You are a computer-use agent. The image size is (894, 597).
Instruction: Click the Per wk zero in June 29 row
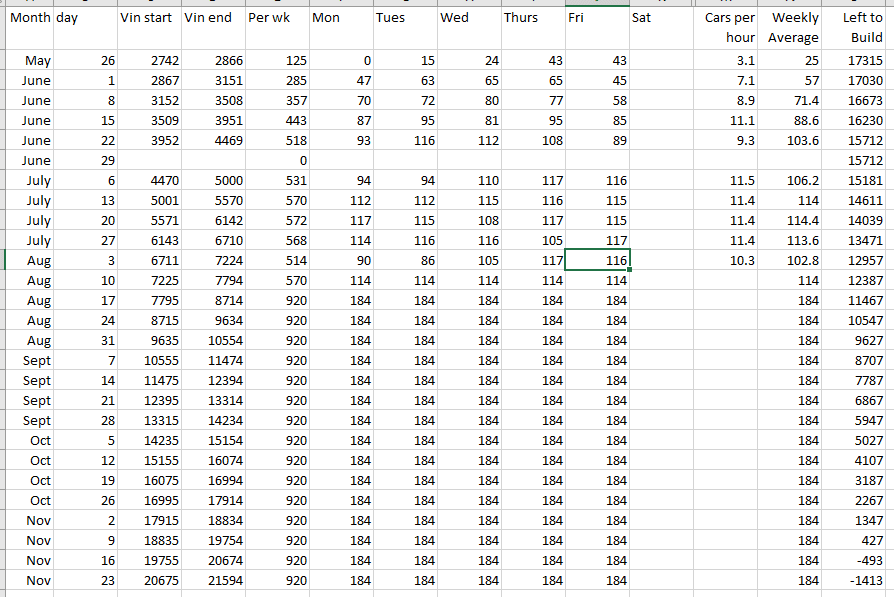point(276,161)
